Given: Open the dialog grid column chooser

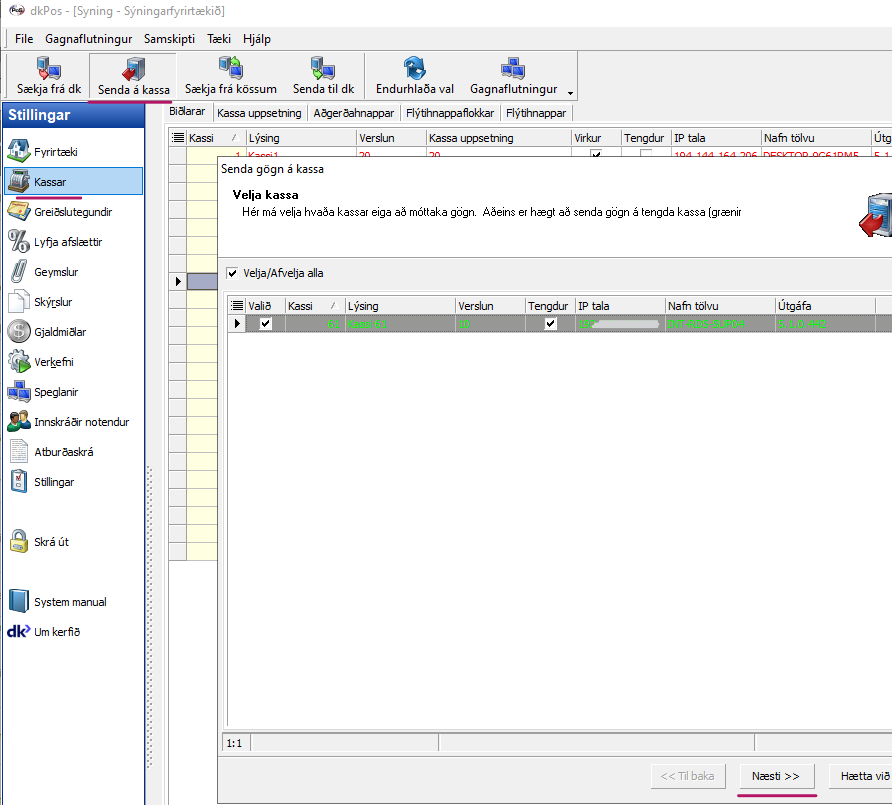Looking at the screenshot, I should [x=236, y=306].
